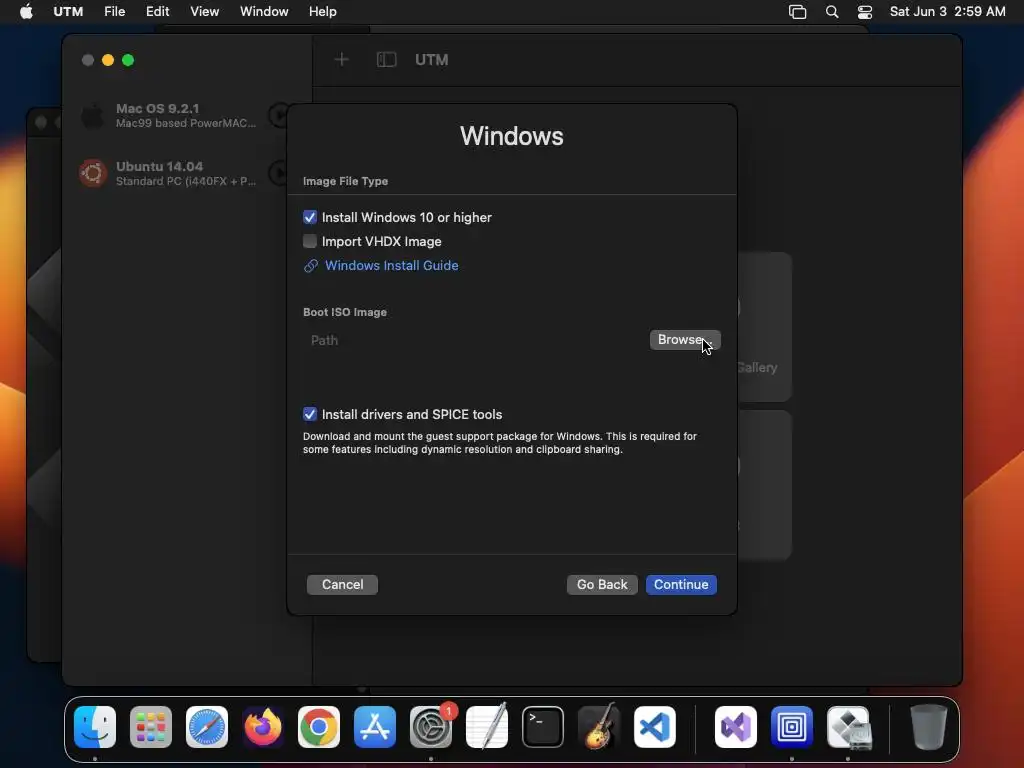Image resolution: width=1024 pixels, height=768 pixels.
Task: Open the UTM application menu
Action: (x=68, y=12)
